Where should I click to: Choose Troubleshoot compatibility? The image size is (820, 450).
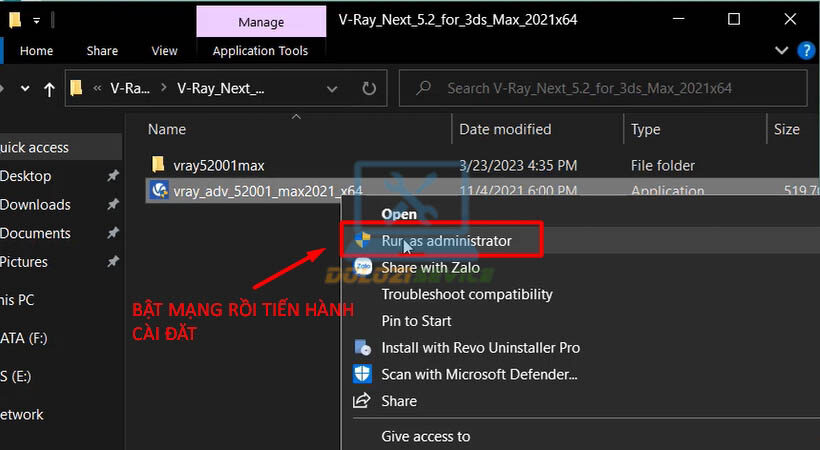tap(466, 294)
